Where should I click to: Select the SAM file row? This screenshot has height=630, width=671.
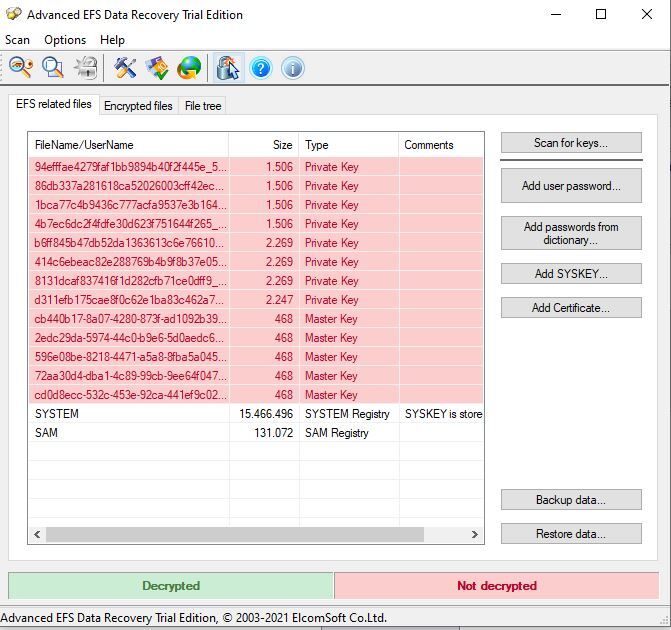tap(256, 432)
